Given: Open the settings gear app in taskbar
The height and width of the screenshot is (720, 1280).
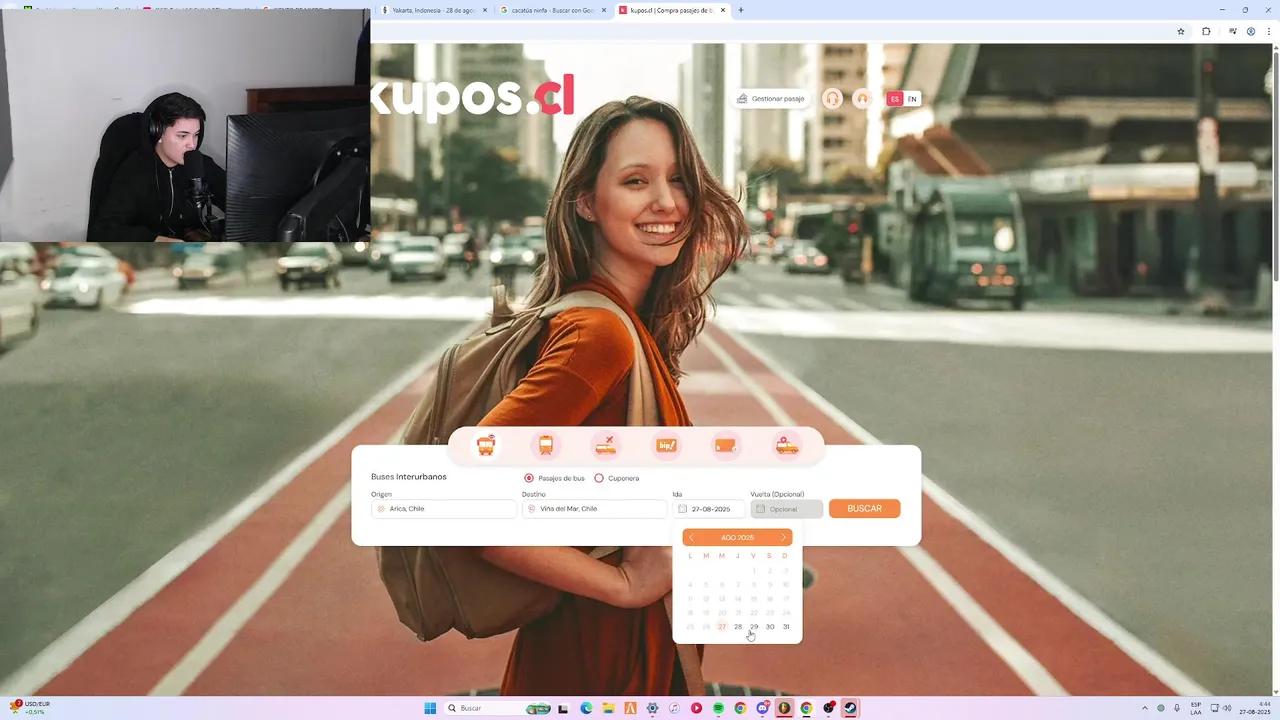Looking at the screenshot, I should point(652,708).
